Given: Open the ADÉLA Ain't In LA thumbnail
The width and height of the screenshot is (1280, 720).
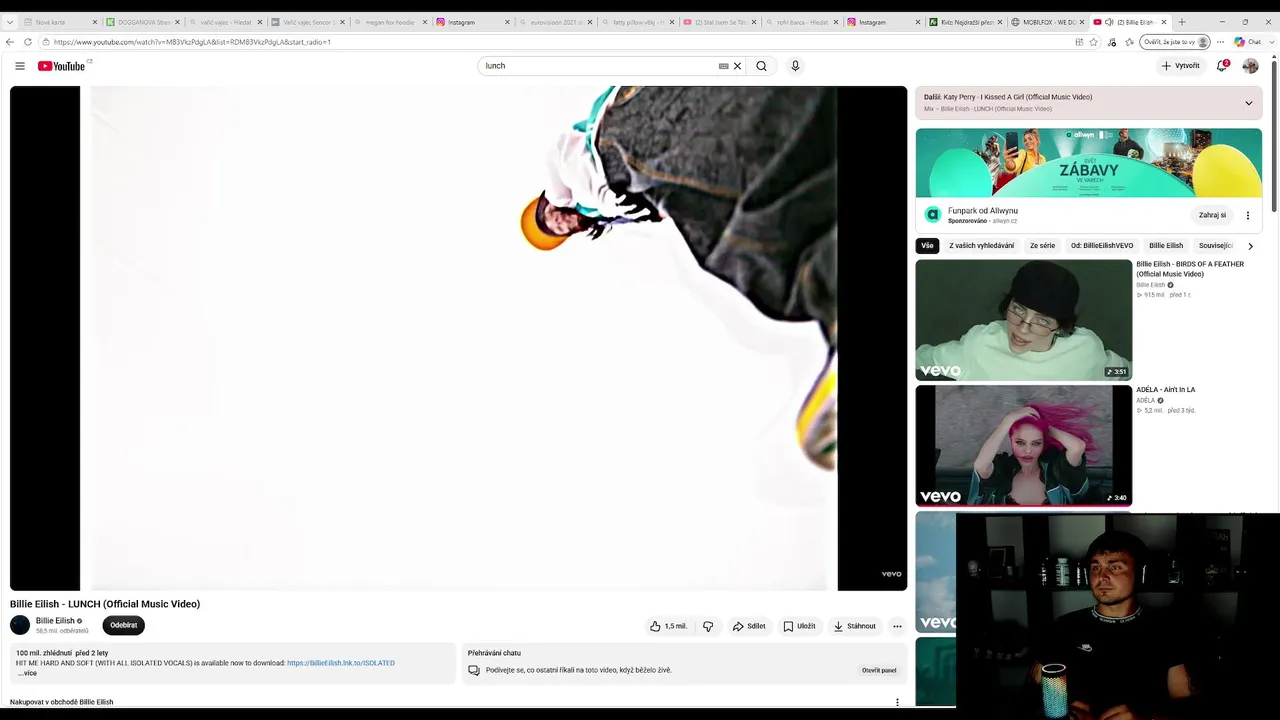Looking at the screenshot, I should coord(1024,446).
